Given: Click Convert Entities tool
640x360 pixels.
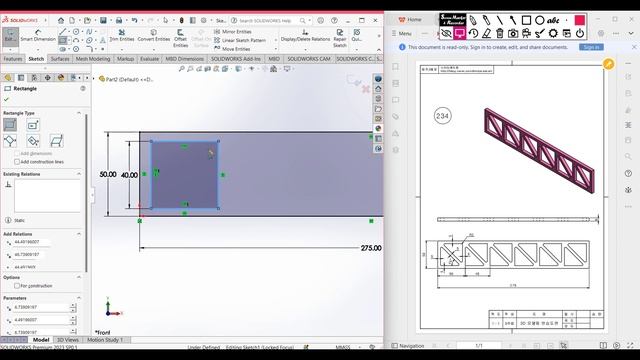Looking at the screenshot, I should (153, 35).
